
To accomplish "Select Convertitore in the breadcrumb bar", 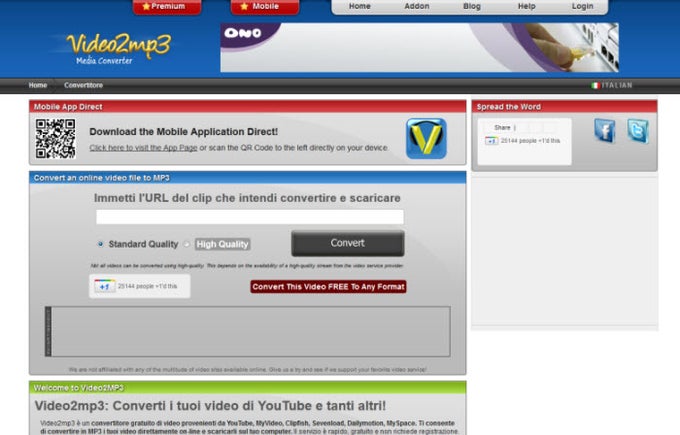I will coord(83,85).
